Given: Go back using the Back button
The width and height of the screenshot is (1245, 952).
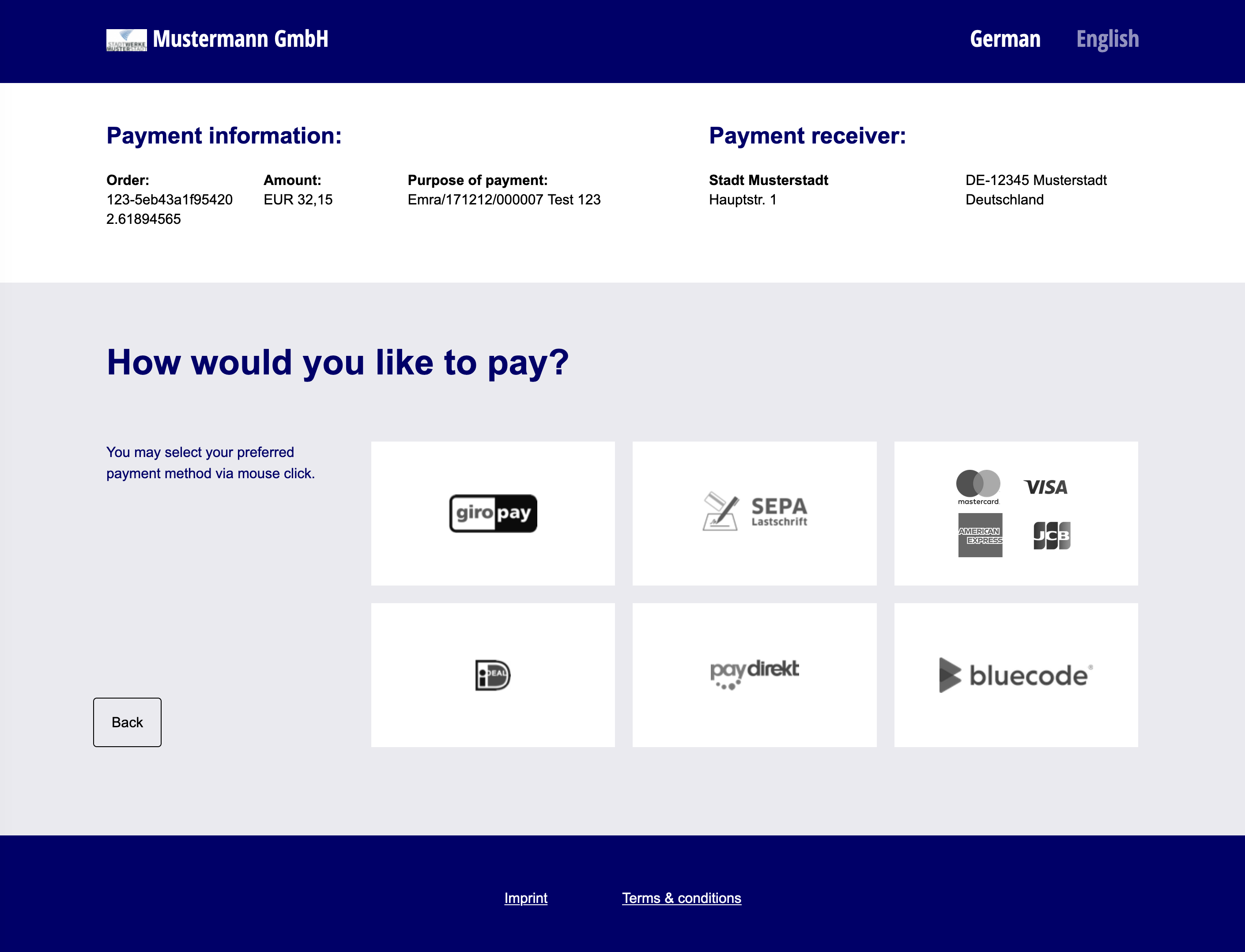Looking at the screenshot, I should 127,722.
